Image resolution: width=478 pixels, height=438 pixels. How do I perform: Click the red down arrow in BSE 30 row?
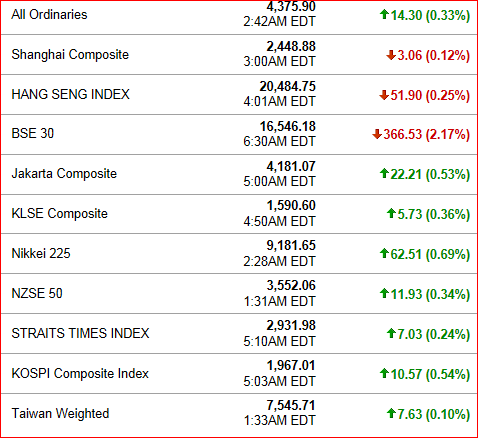pos(377,134)
